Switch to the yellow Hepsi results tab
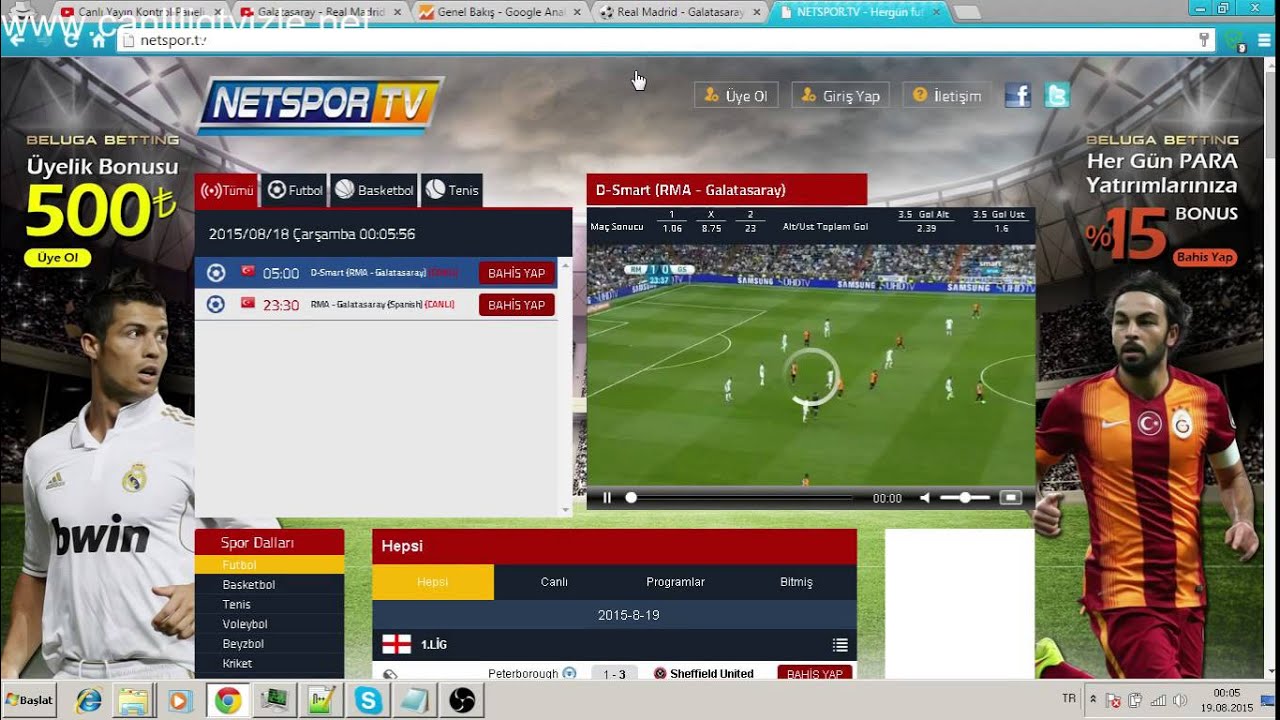The image size is (1280, 720). (x=433, y=582)
